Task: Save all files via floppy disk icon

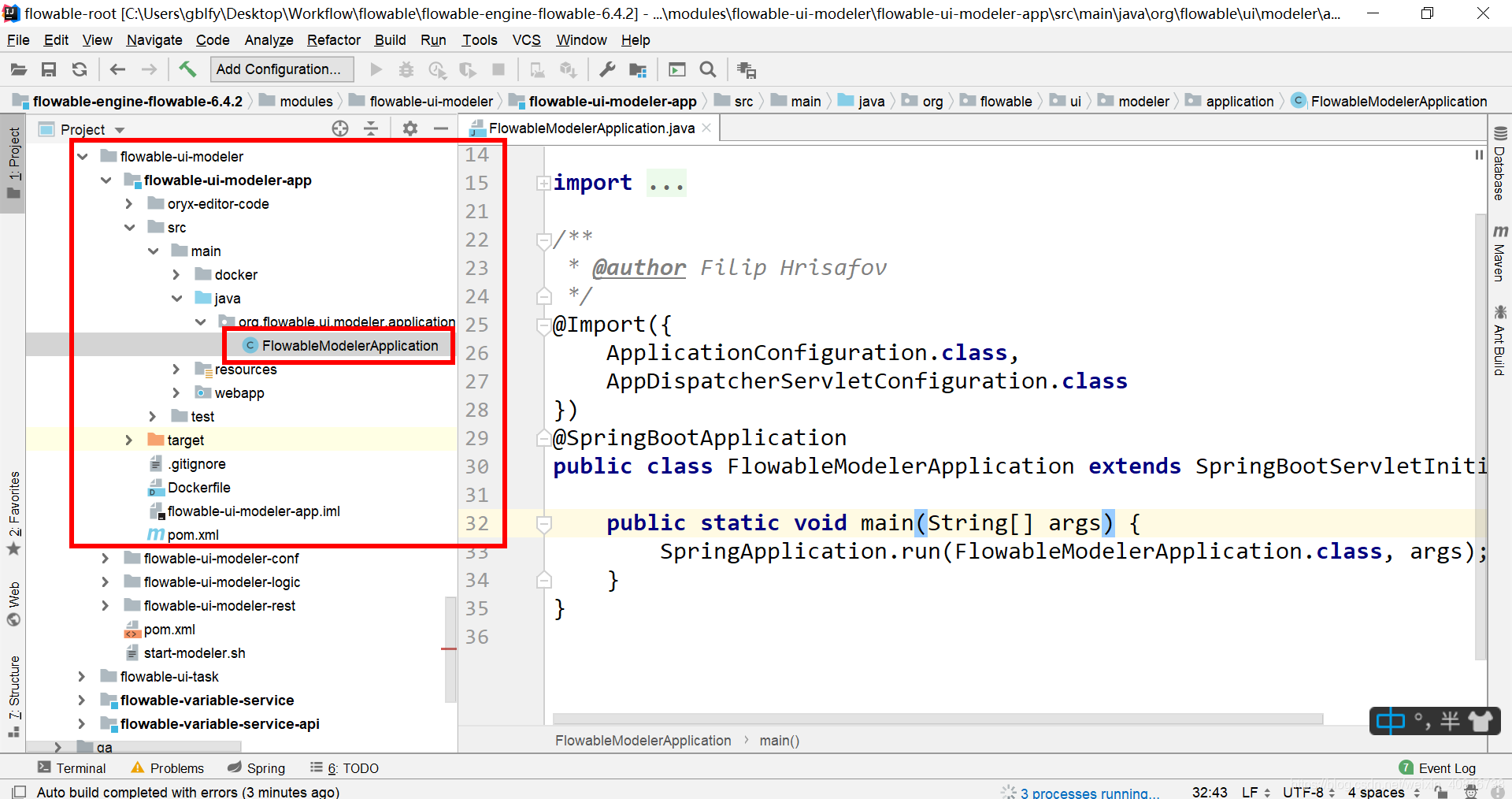Action: [49, 70]
